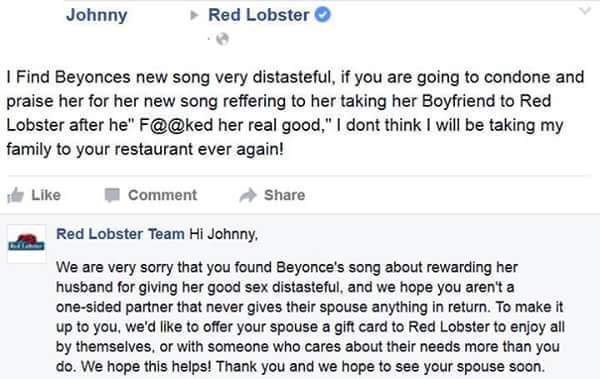Click the triangle arrow after Johnny
The height and width of the screenshot is (379, 600).
(194, 15)
